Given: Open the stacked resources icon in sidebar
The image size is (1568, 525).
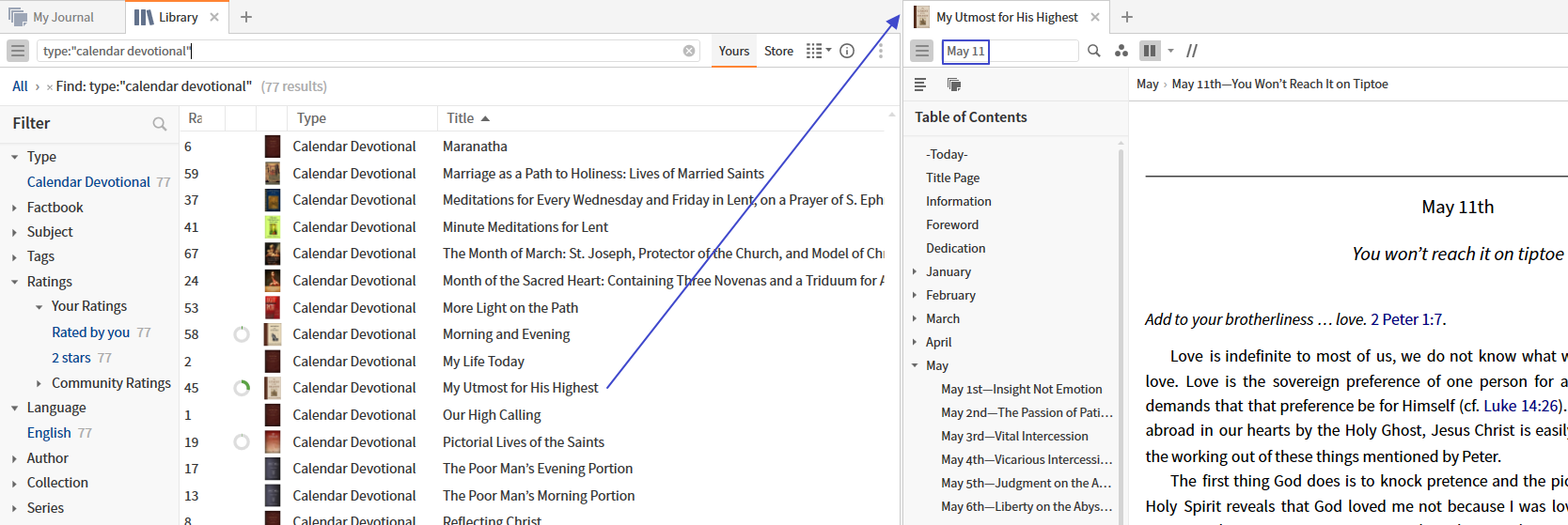Looking at the screenshot, I should point(954,85).
